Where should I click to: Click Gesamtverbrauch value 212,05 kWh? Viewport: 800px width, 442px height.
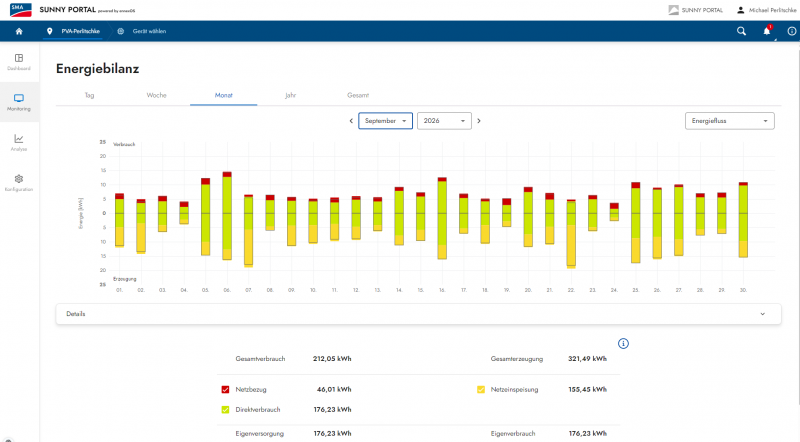(x=332, y=359)
